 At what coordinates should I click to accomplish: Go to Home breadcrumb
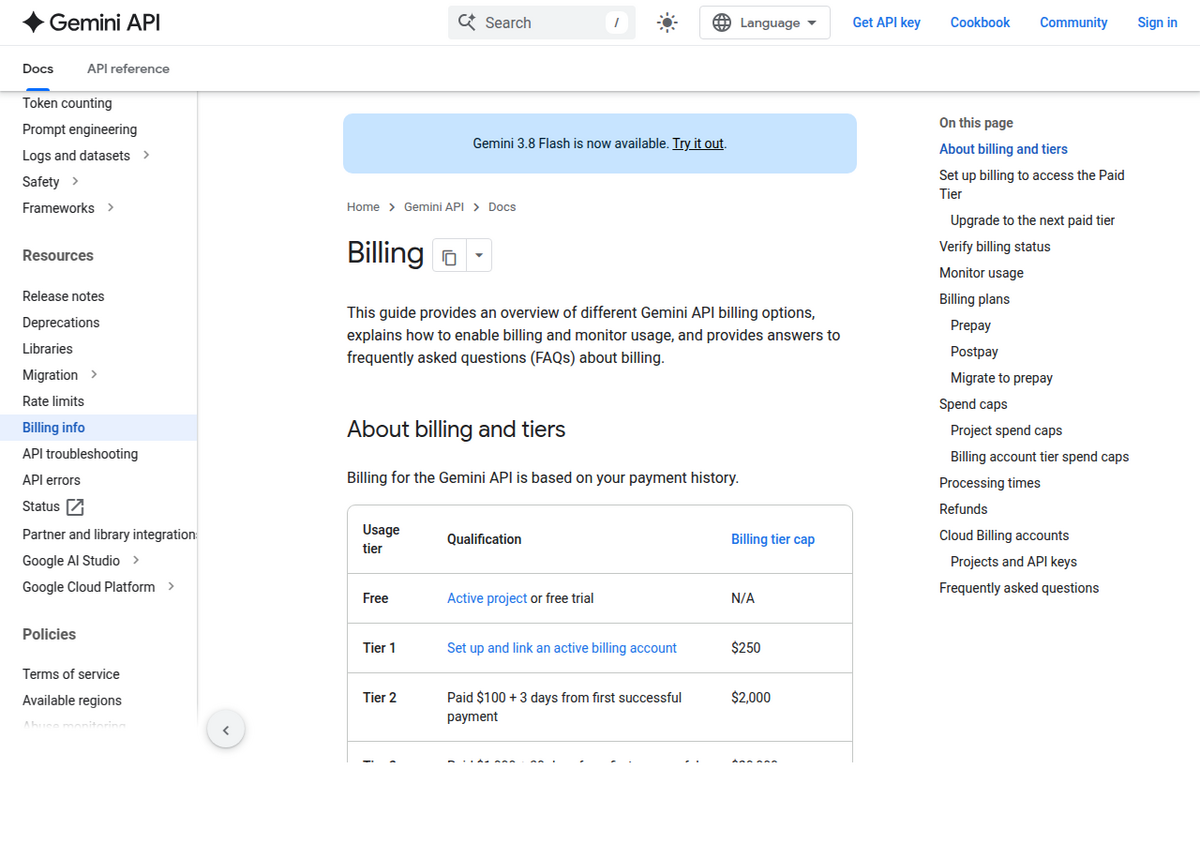tap(363, 207)
